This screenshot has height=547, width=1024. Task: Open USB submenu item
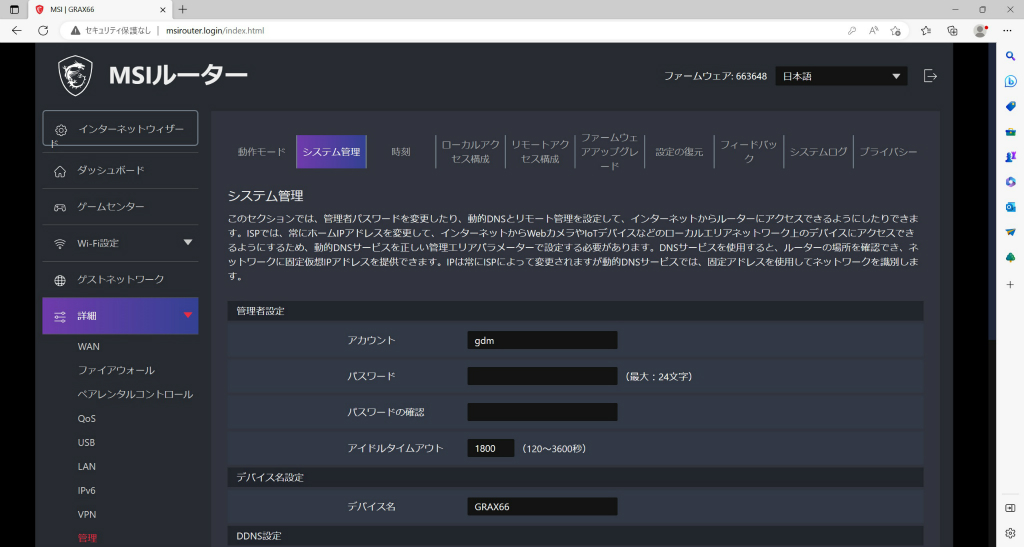[86, 443]
